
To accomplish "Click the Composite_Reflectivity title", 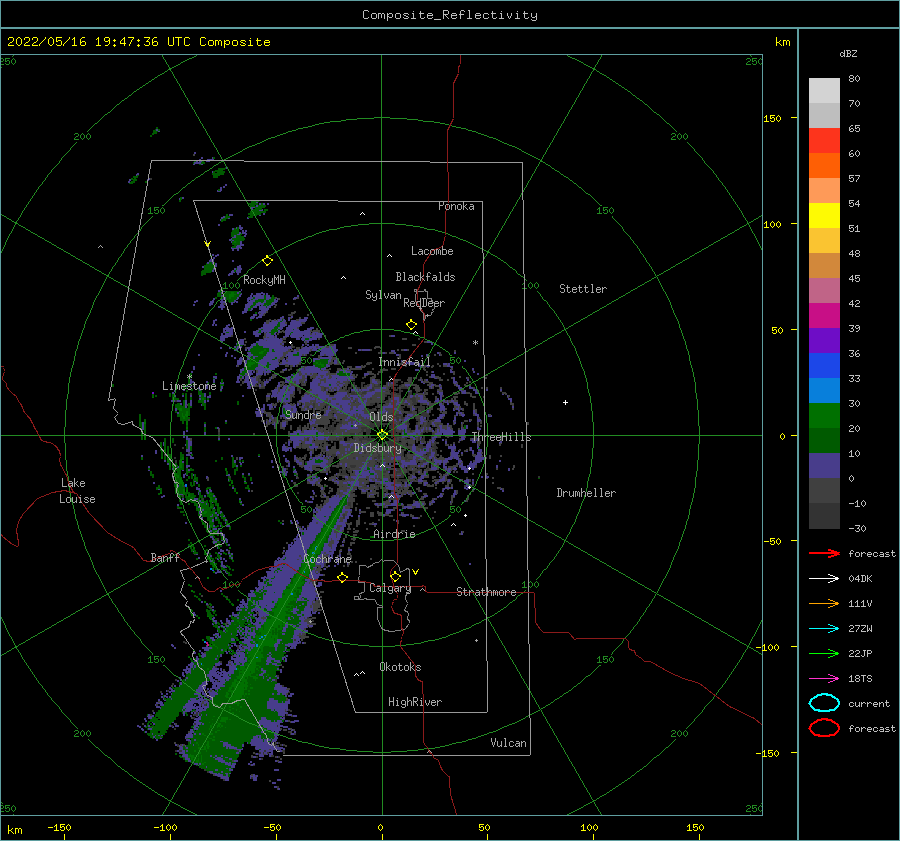I will 450,15.
